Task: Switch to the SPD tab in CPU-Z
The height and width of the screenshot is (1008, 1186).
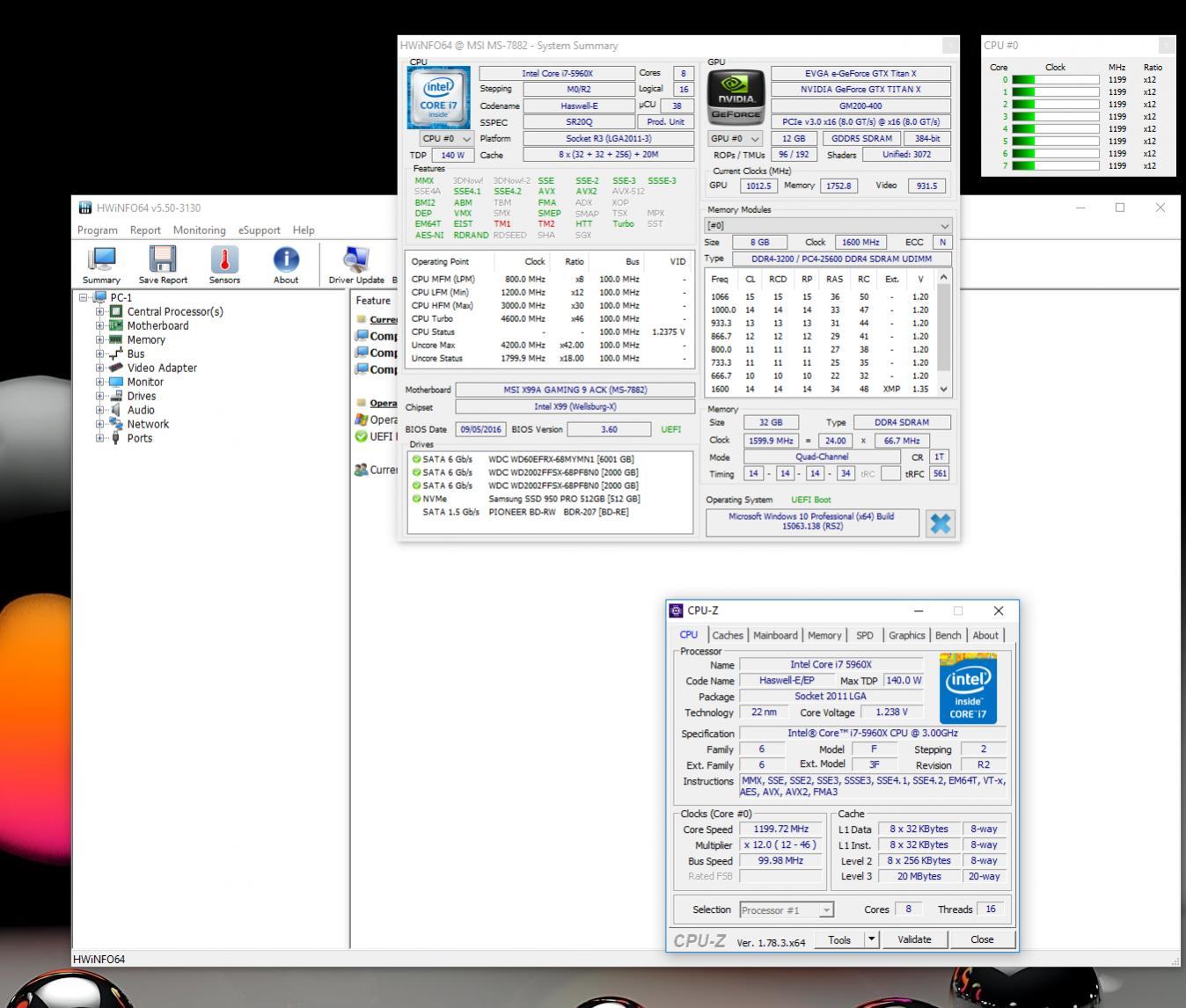Action: point(865,635)
